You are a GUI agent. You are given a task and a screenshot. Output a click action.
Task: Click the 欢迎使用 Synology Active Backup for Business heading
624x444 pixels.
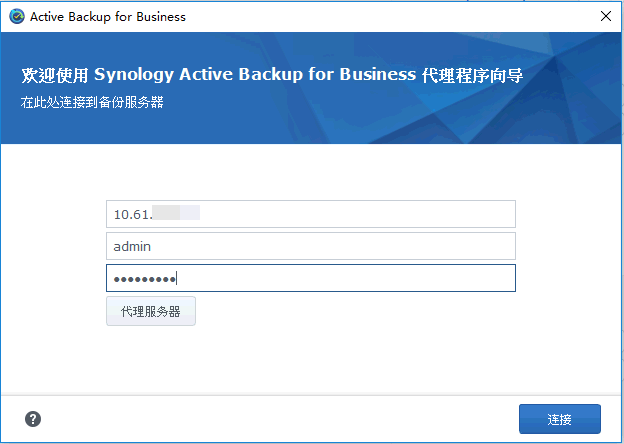pos(272,75)
